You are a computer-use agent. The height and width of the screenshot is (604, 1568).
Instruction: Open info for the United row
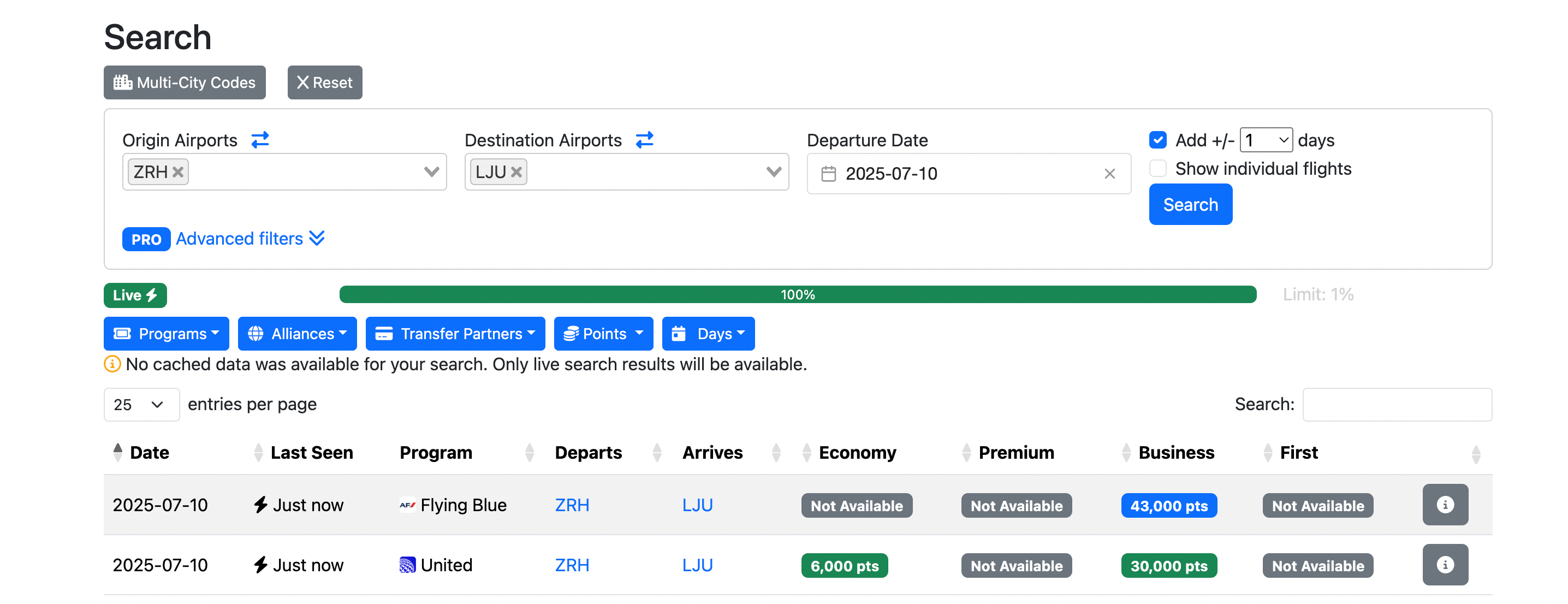1445,565
